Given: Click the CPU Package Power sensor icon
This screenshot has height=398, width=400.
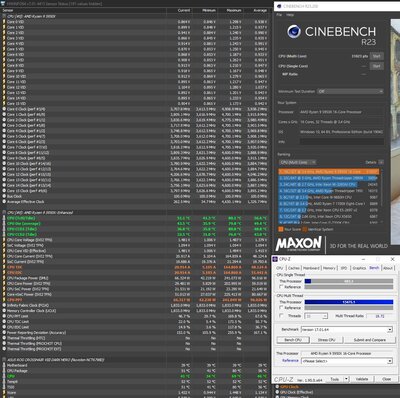Looking at the screenshot, I should pyautogui.click(x=4, y=278).
